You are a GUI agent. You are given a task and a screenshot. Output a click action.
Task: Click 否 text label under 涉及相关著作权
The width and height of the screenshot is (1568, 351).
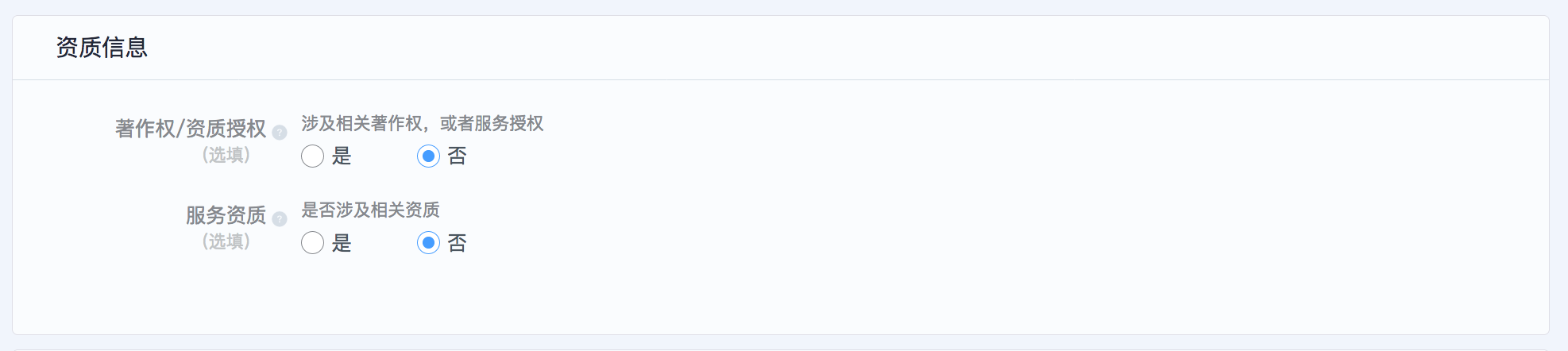(458, 156)
